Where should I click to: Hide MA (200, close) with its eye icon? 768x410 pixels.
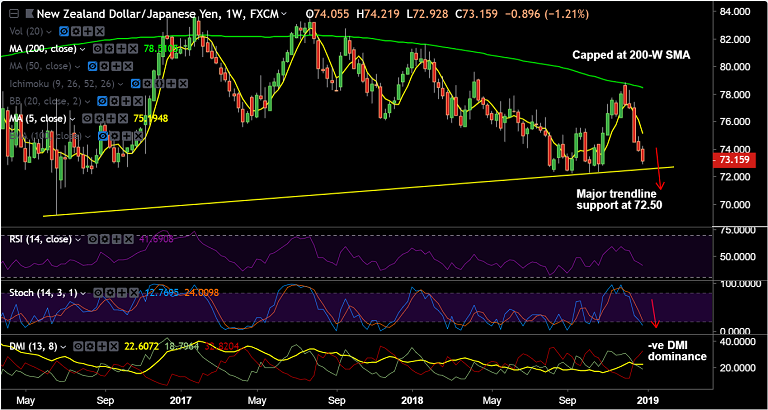pos(97,49)
